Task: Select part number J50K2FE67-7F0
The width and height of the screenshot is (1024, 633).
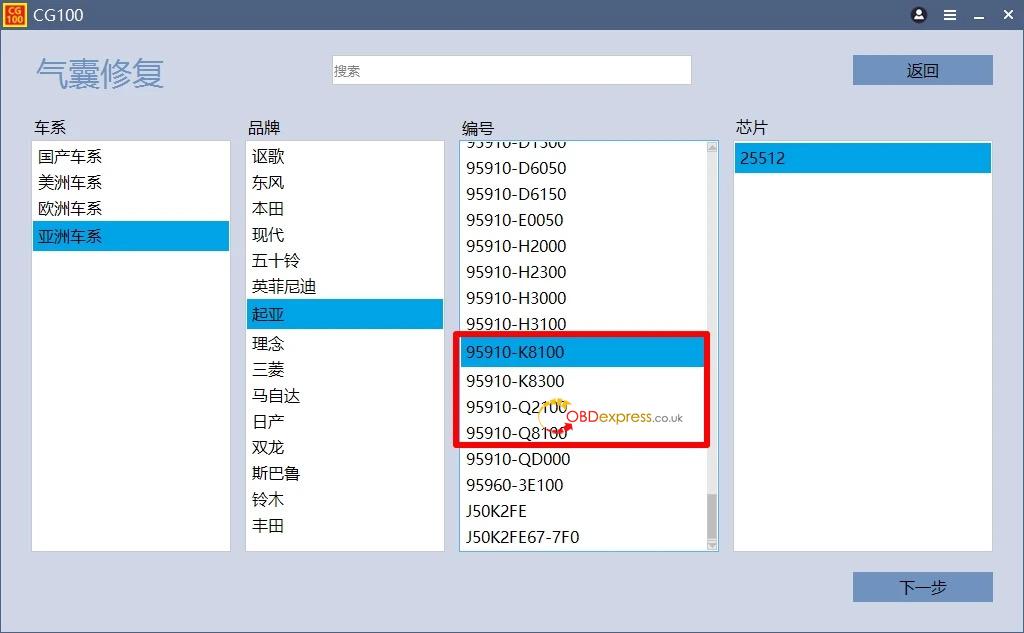Action: pos(522,537)
